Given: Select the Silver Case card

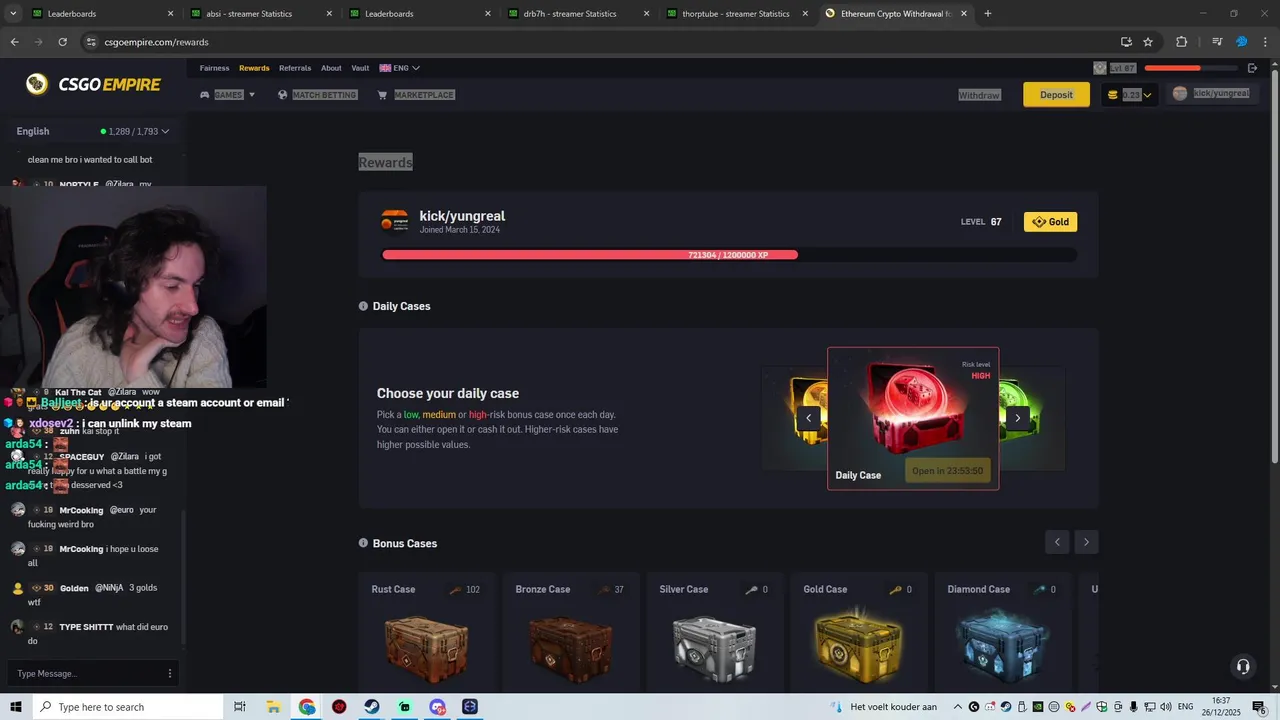Looking at the screenshot, I should (x=714, y=633).
